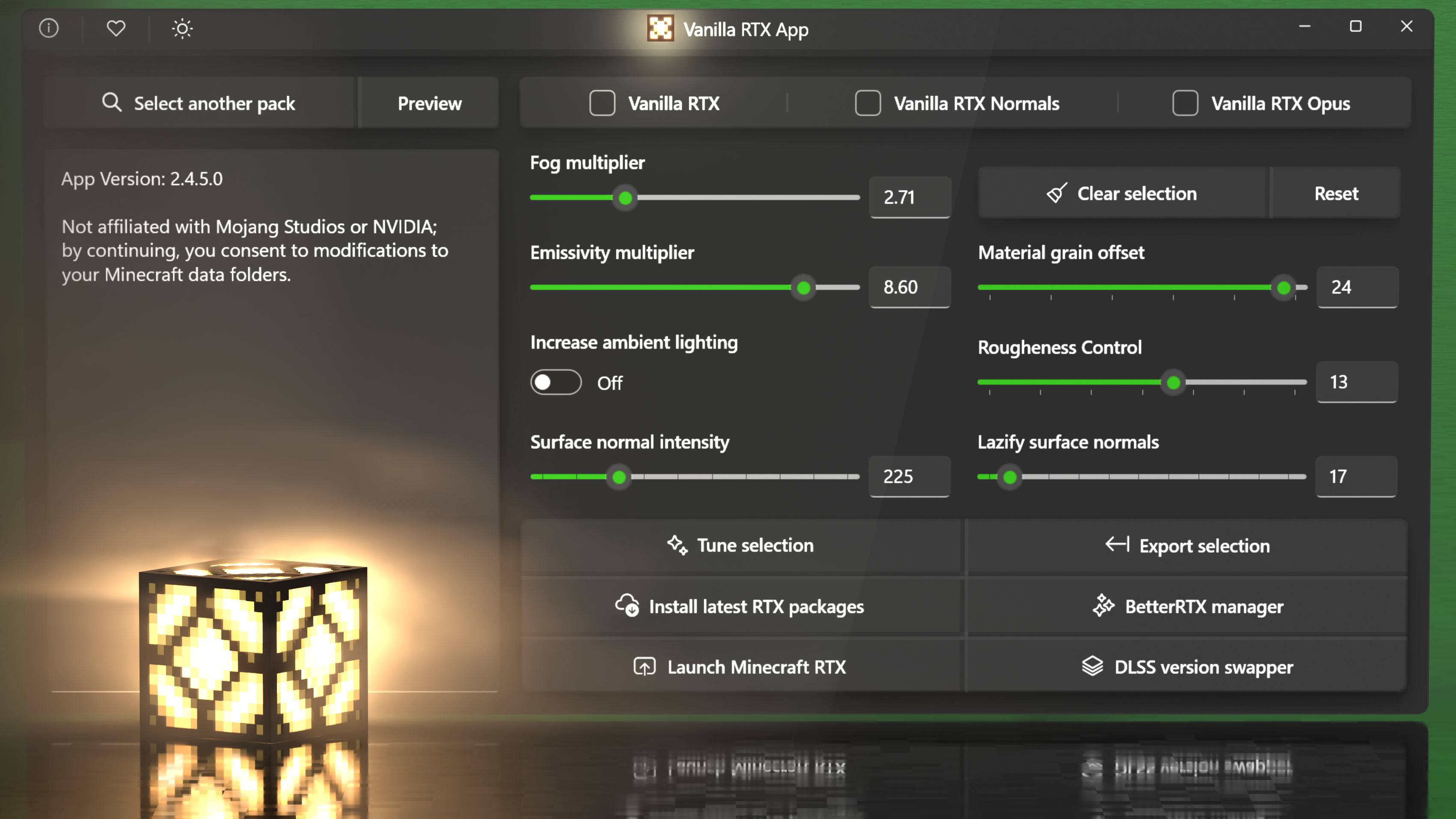This screenshot has width=1456, height=819.
Task: Click the brightness theme icon
Action: coord(182,28)
